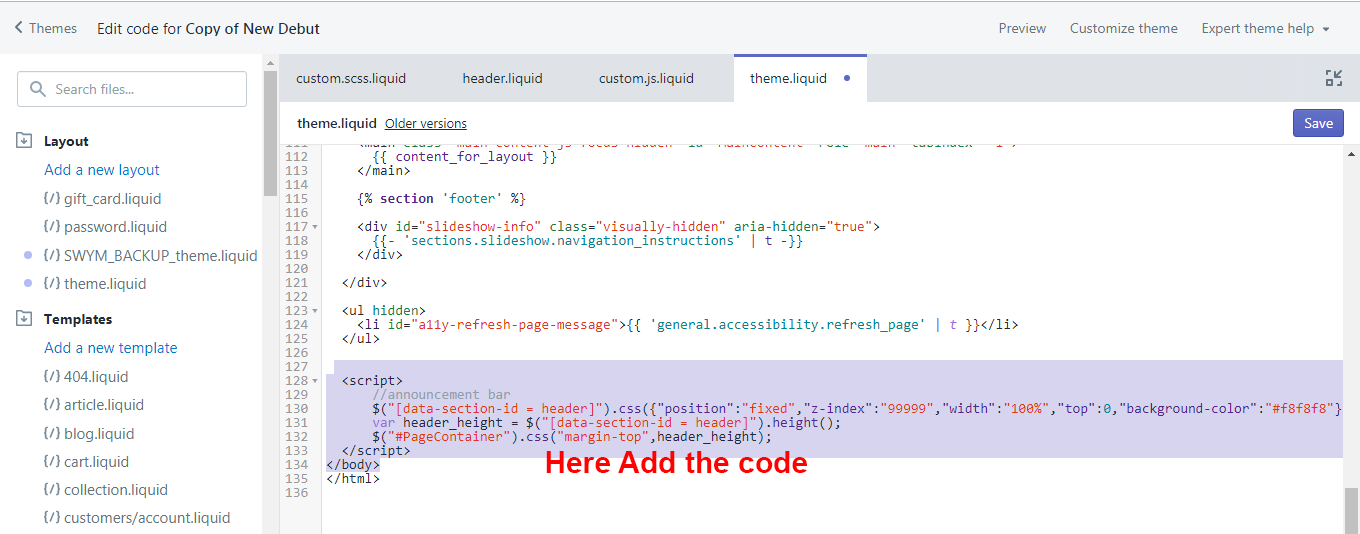Open the Expert theme help dropdown
This screenshot has width=1360, height=534.
pyautogui.click(x=1266, y=28)
